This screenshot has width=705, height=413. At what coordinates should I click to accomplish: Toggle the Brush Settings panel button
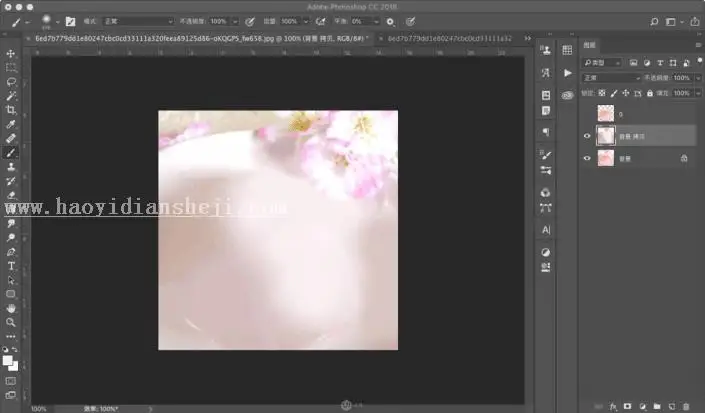(71, 21)
